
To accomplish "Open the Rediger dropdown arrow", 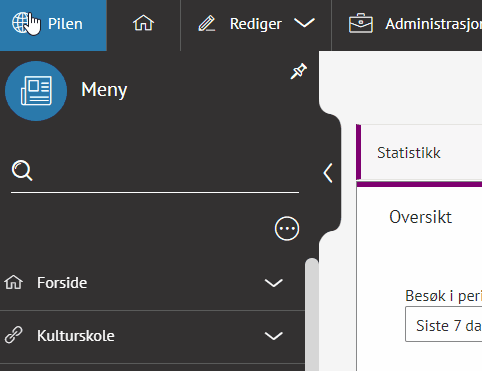I will [x=304, y=23].
